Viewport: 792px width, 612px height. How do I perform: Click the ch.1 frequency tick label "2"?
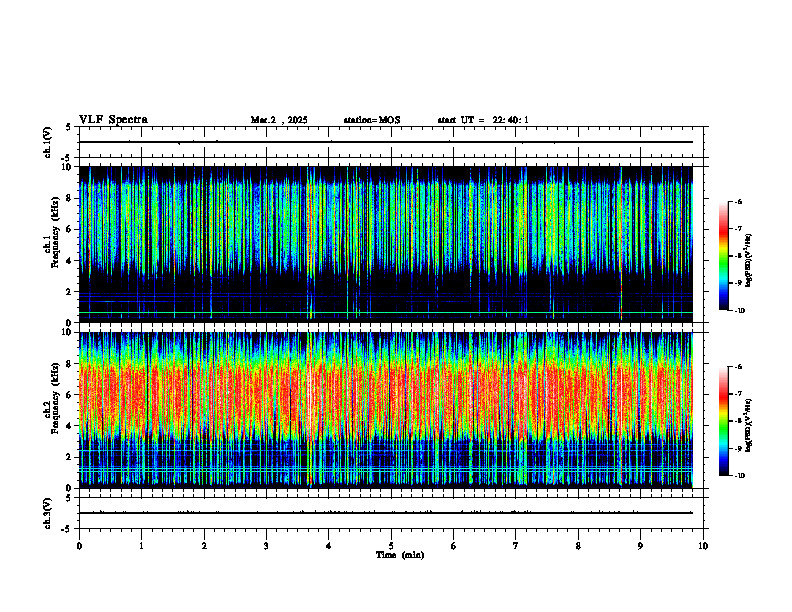[69, 292]
